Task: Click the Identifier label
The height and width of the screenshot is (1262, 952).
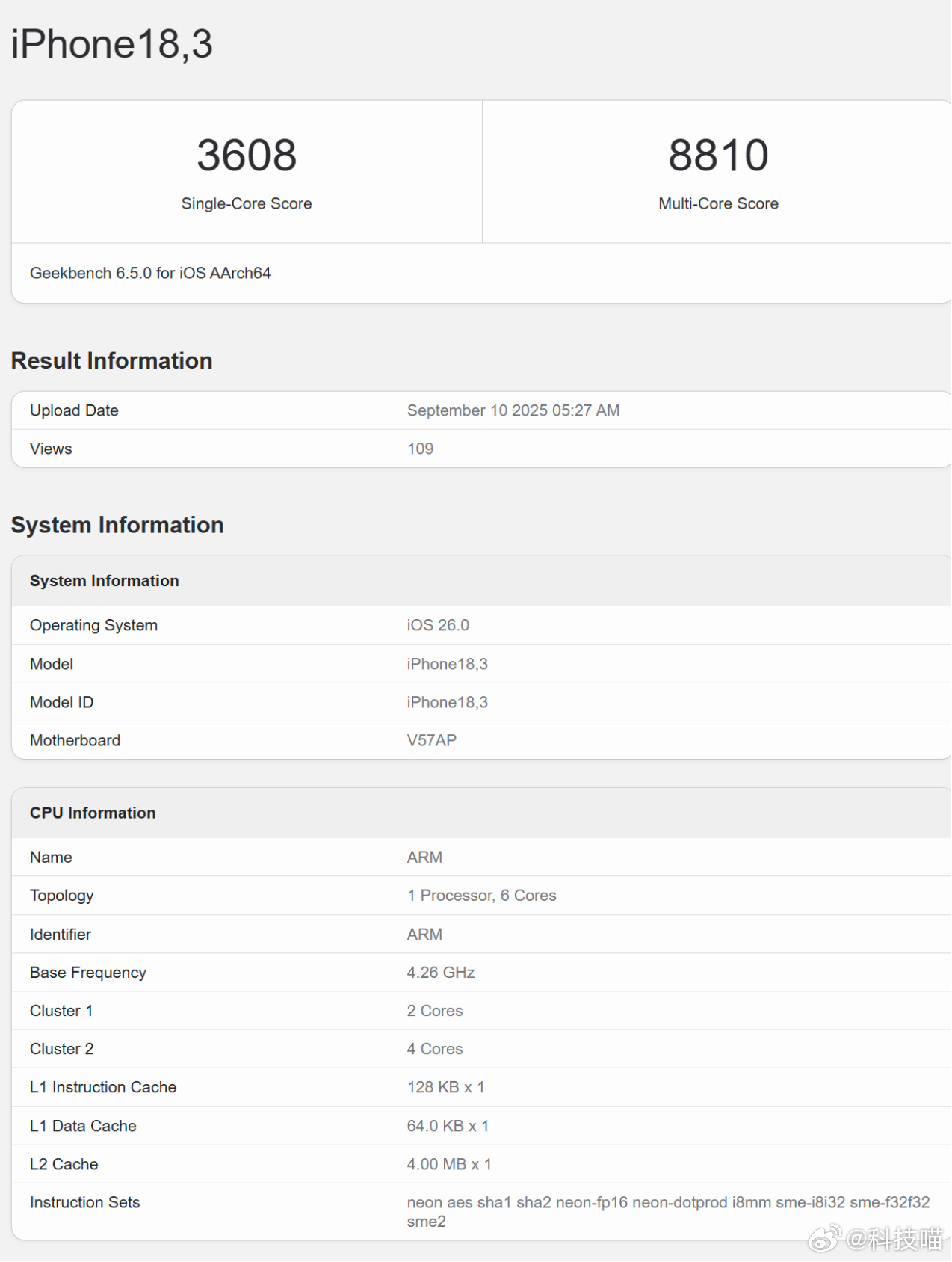Action: (x=61, y=934)
